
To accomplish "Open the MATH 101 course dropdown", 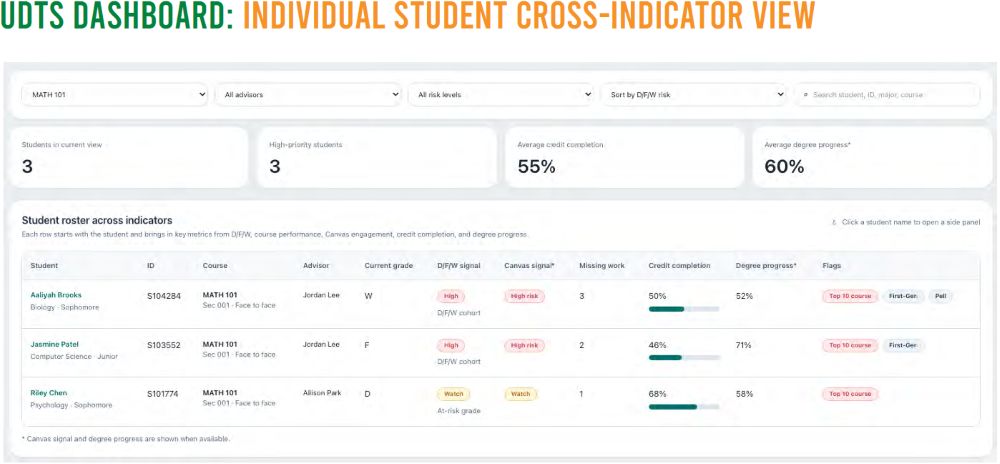I will pos(115,94).
